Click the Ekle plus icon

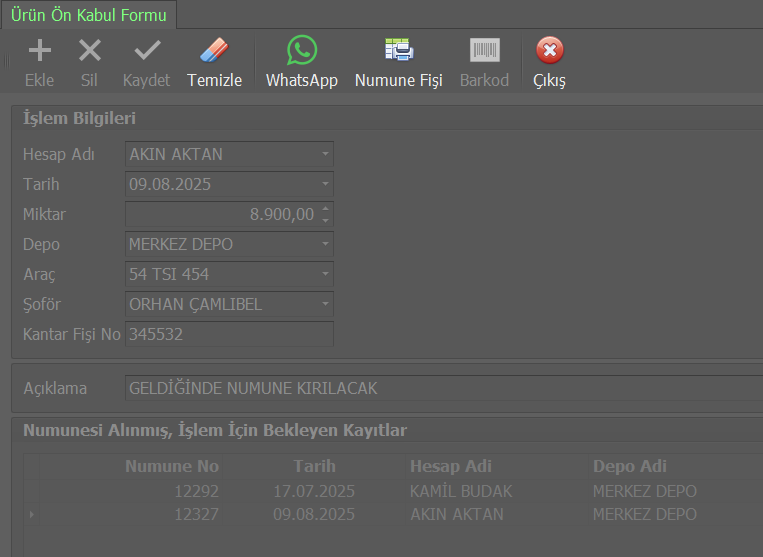click(39, 51)
